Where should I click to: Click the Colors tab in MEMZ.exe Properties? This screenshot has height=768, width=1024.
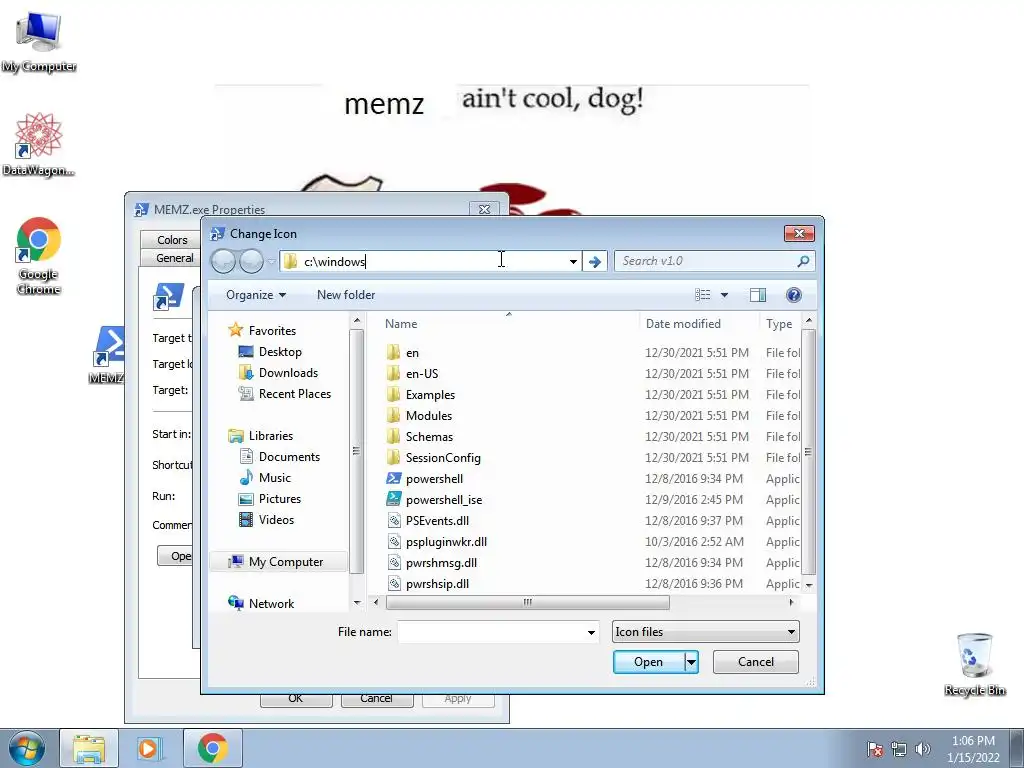[172, 240]
